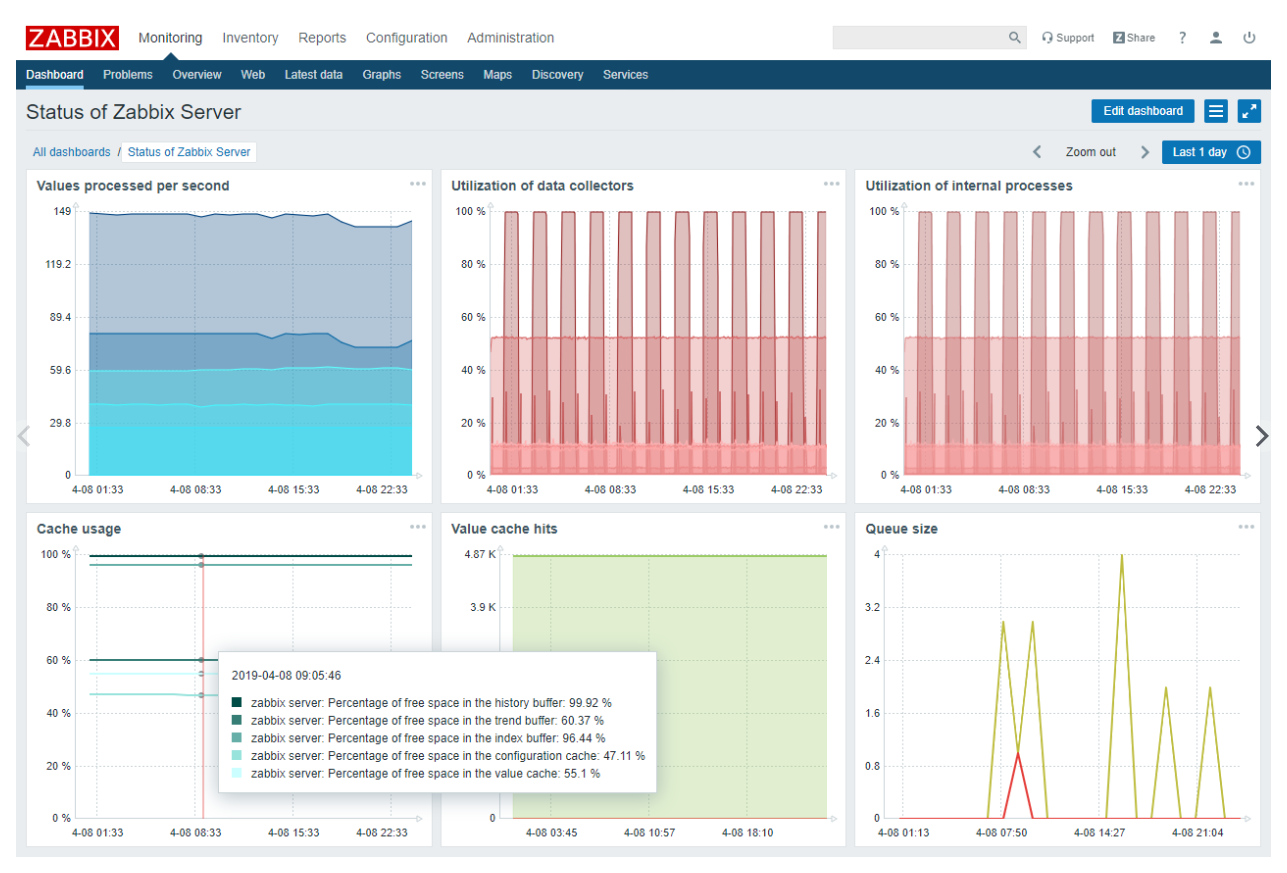The image size is (1287, 873).
Task: Click the Queue size widget title
Action: (902, 529)
